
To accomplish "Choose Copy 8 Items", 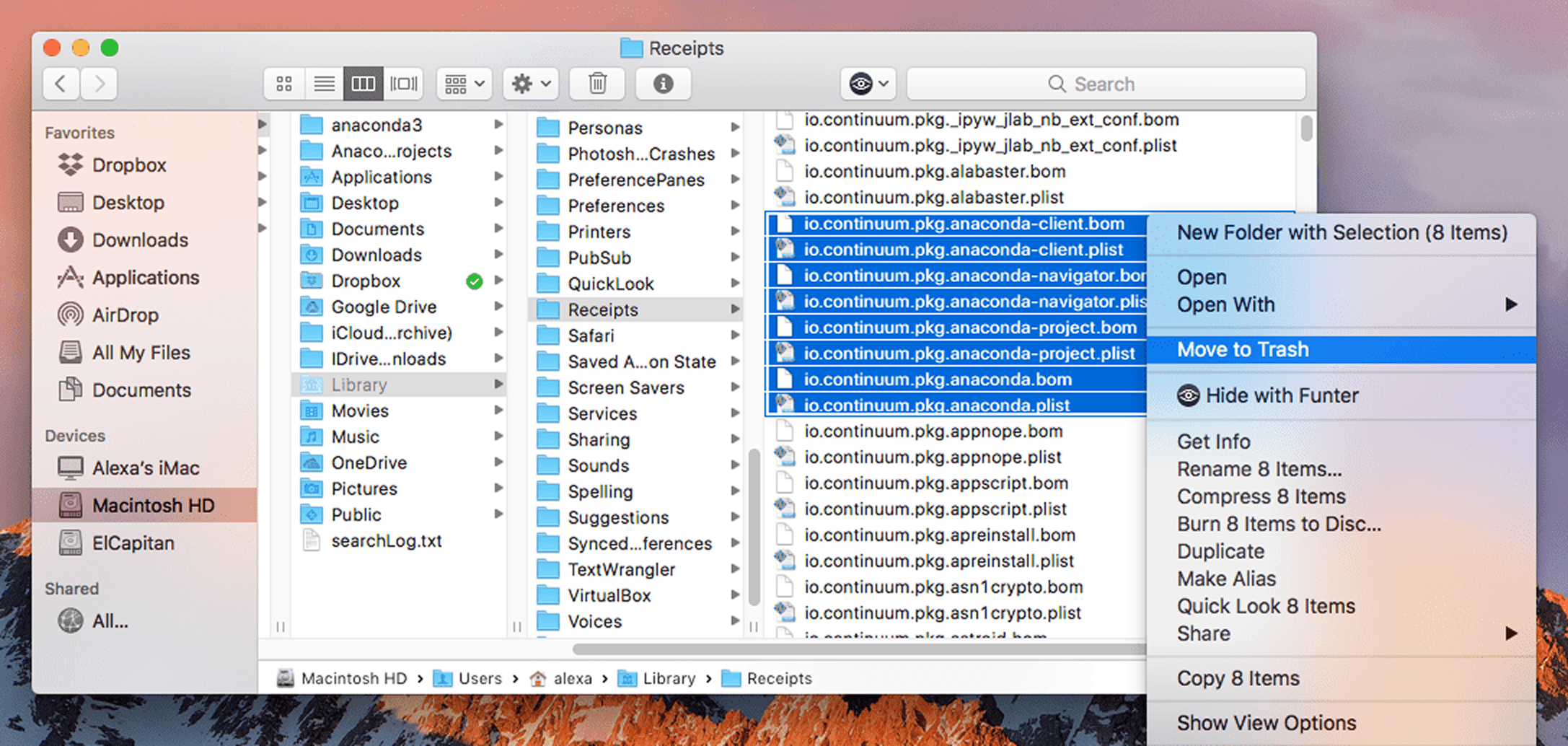I will 1342,678.
